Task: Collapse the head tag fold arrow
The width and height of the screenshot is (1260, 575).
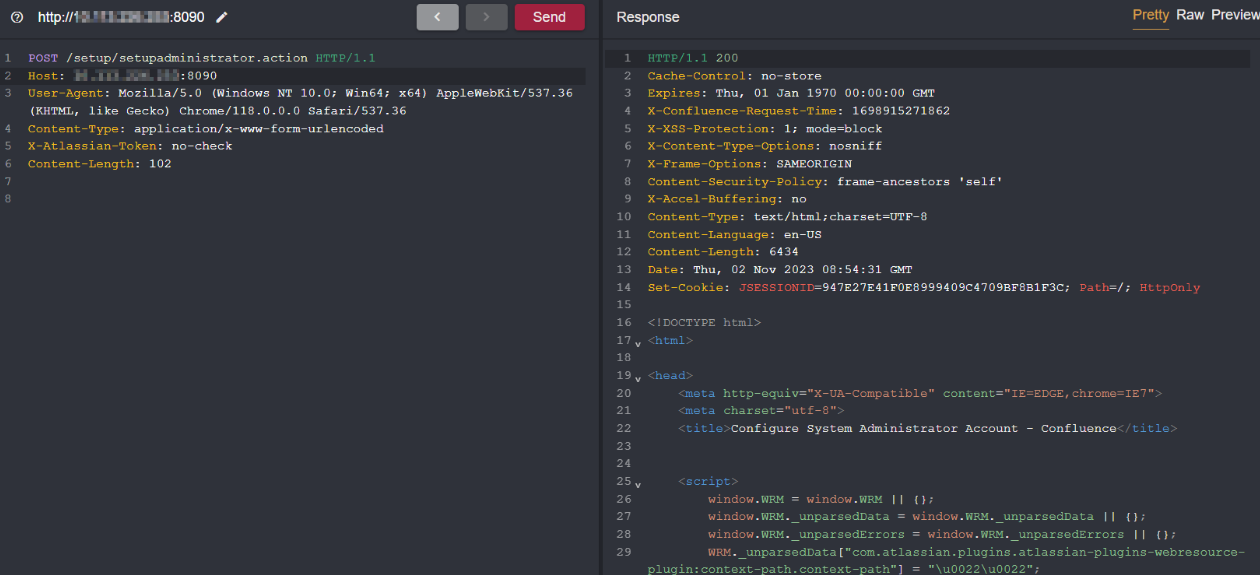Action: point(638,378)
